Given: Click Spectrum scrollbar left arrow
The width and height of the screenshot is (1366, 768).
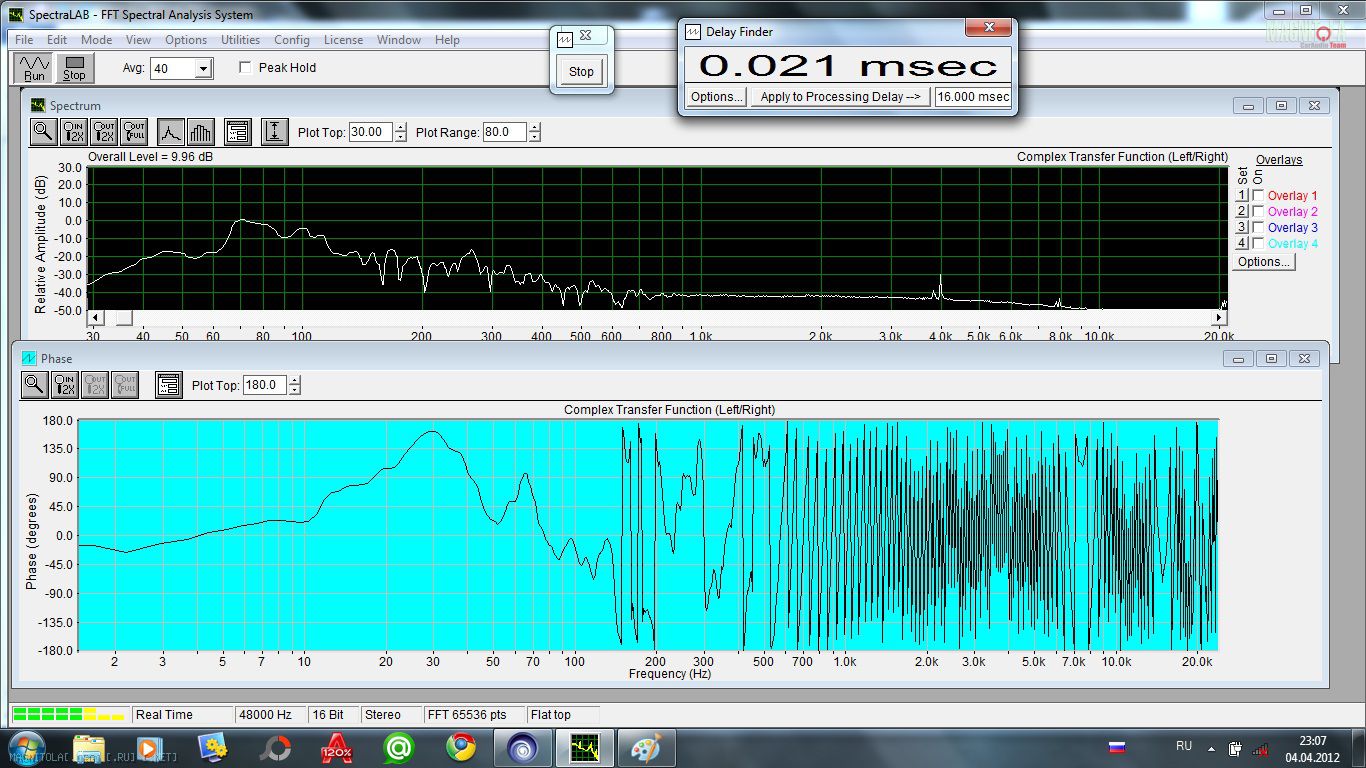Looking at the screenshot, I should click(95, 318).
